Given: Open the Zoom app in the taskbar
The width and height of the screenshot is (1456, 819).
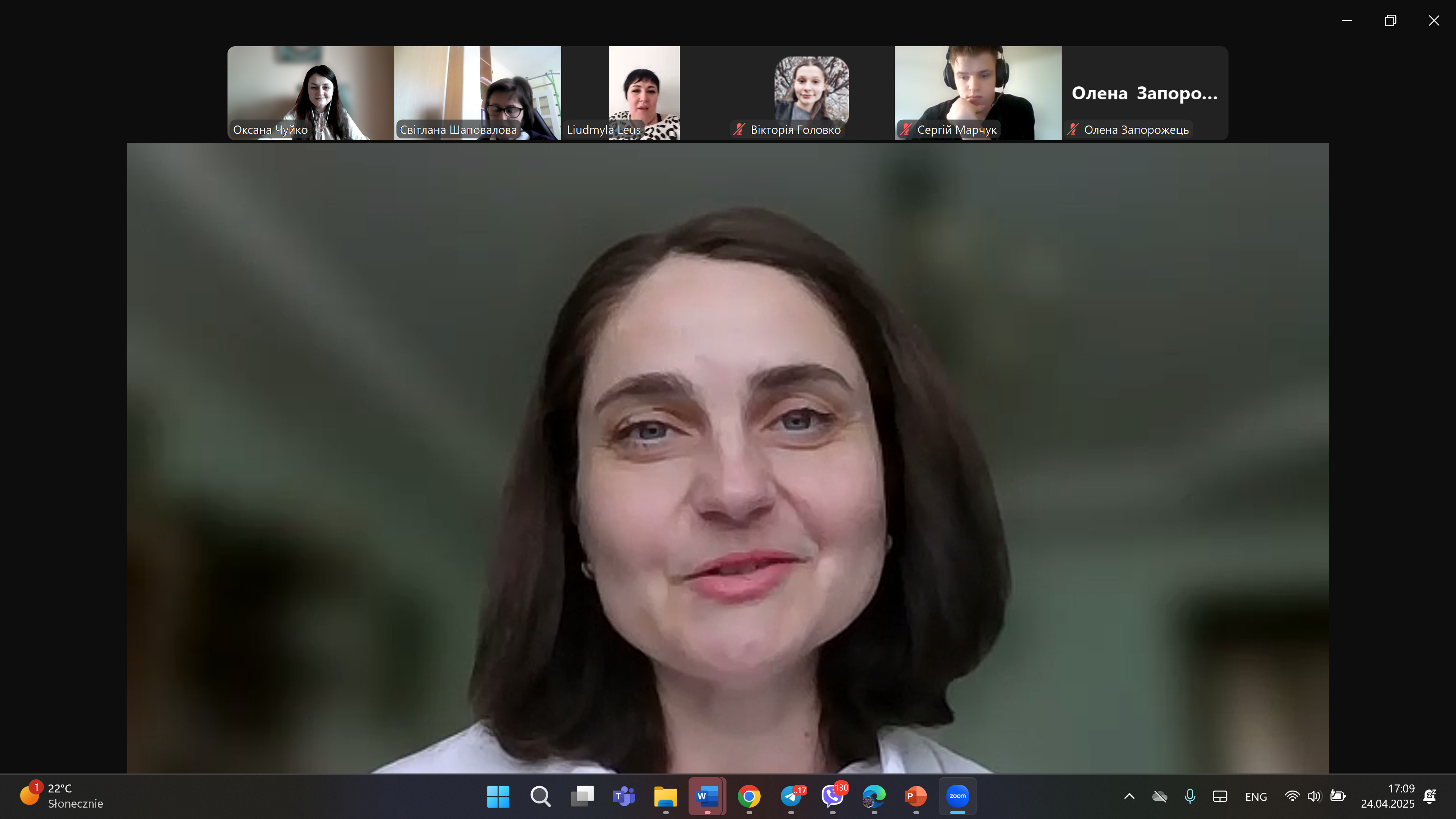Looking at the screenshot, I should coord(957,796).
